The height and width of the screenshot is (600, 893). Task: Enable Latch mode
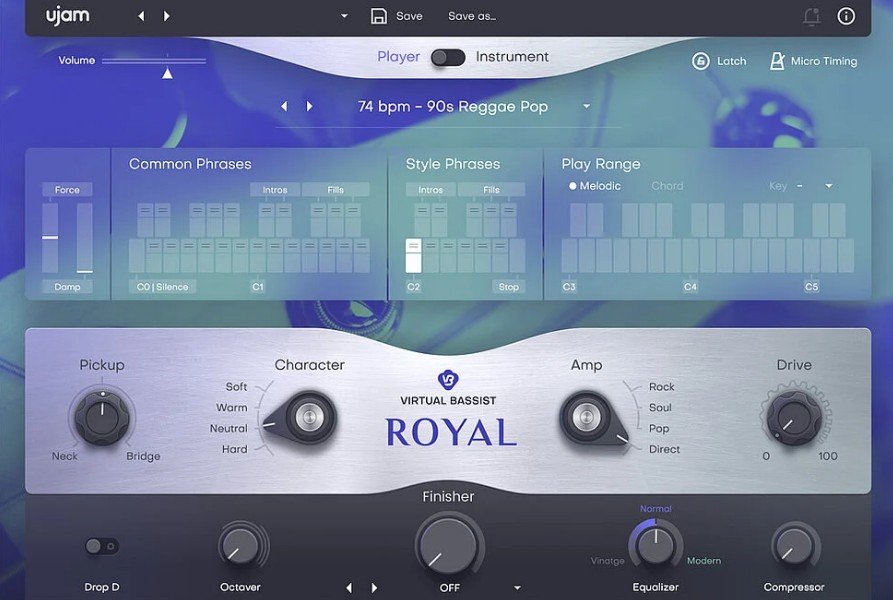pyautogui.click(x=719, y=61)
